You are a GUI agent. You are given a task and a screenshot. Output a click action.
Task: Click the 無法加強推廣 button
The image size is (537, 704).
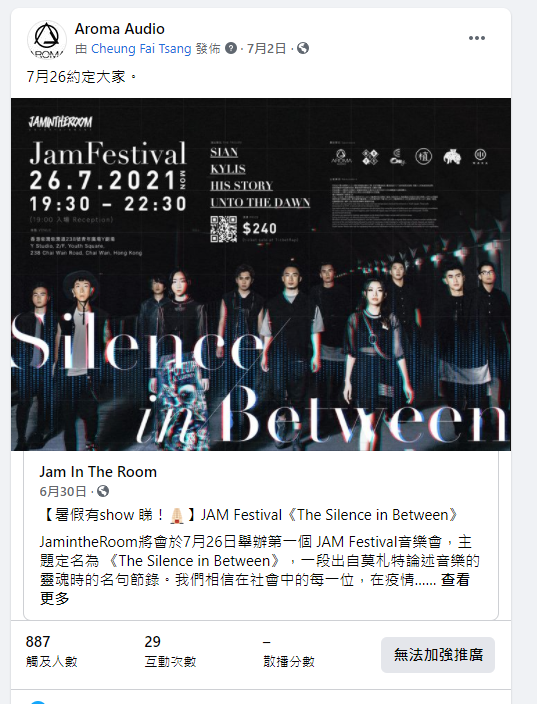coord(438,655)
